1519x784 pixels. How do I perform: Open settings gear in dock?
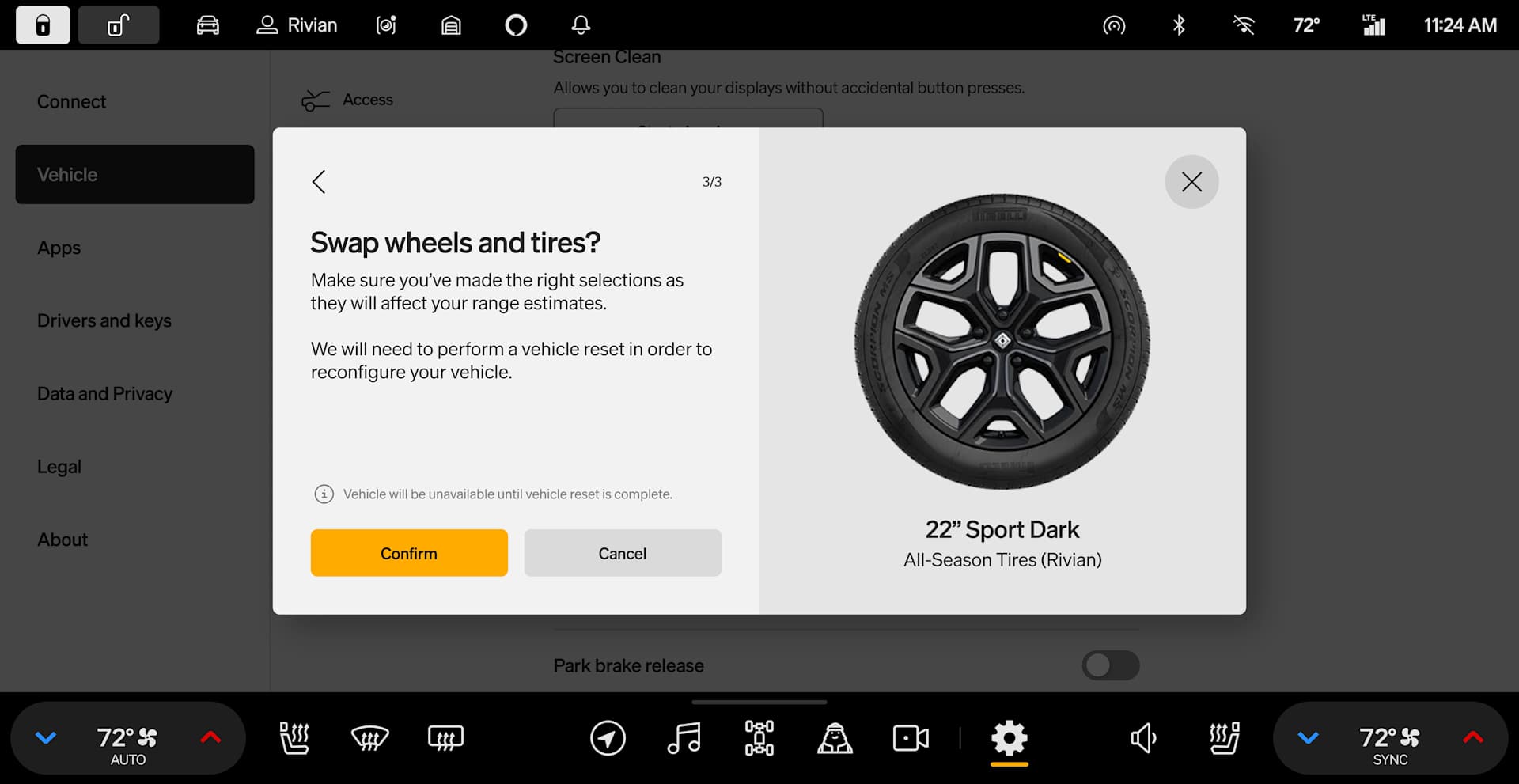[1010, 738]
